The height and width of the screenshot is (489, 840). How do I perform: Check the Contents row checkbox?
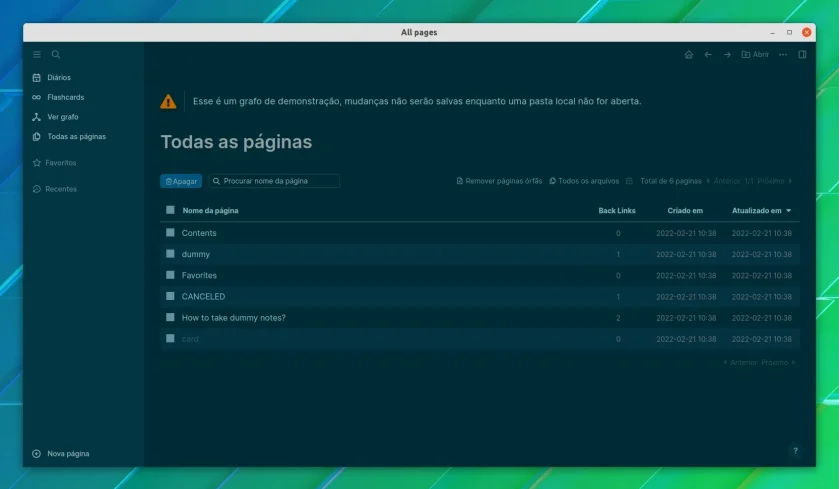(x=170, y=232)
